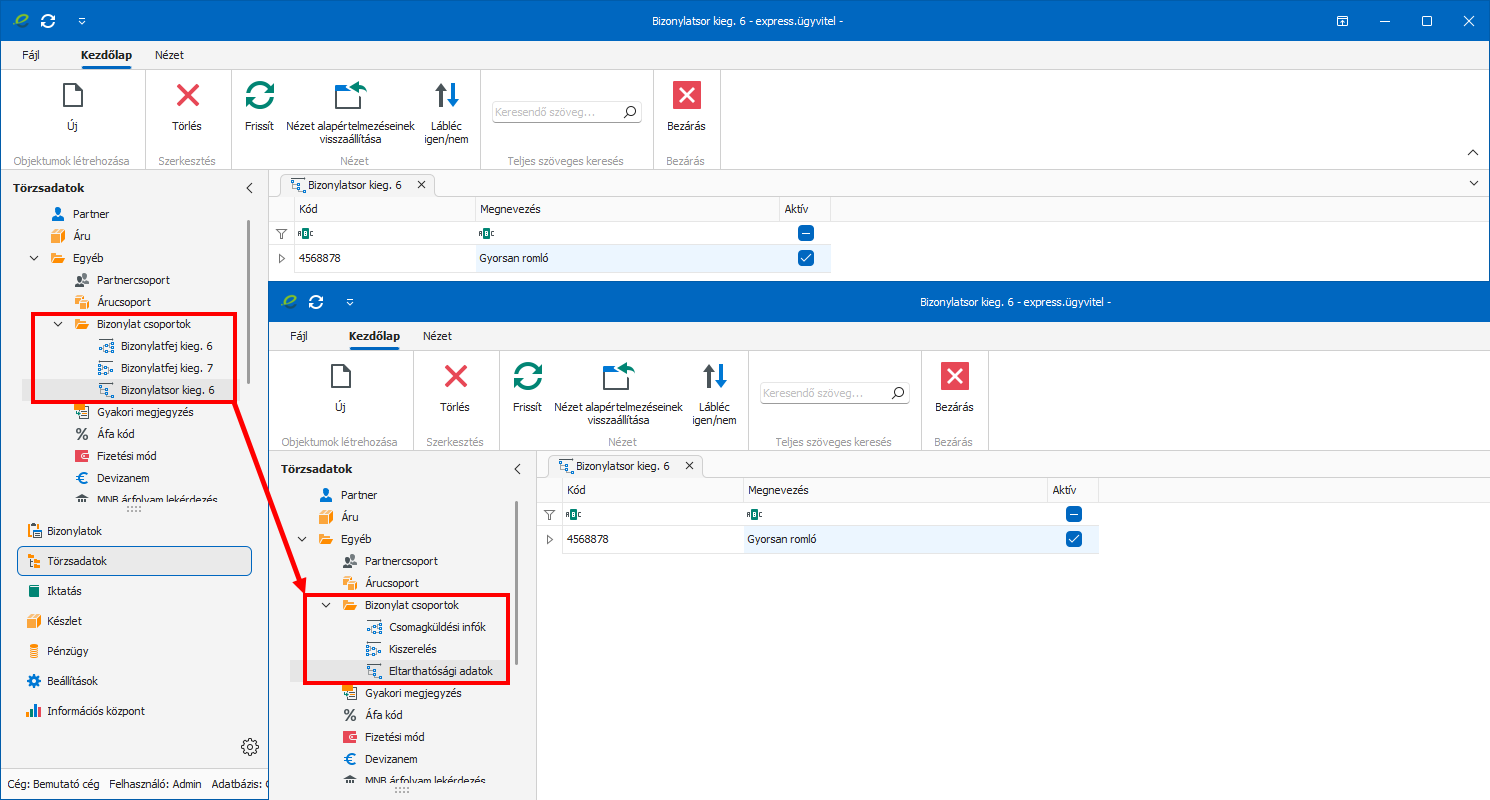Collapse the topmost ribbon using the chevron arrow
This screenshot has height=800, width=1490.
pos(1472,153)
